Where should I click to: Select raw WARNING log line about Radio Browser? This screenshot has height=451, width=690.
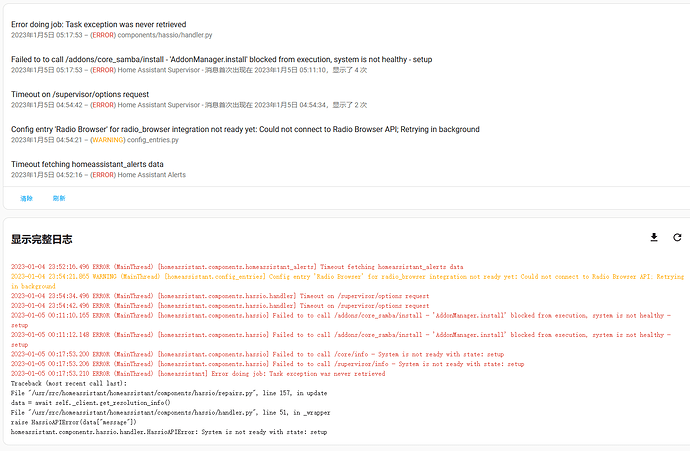[x=348, y=281]
